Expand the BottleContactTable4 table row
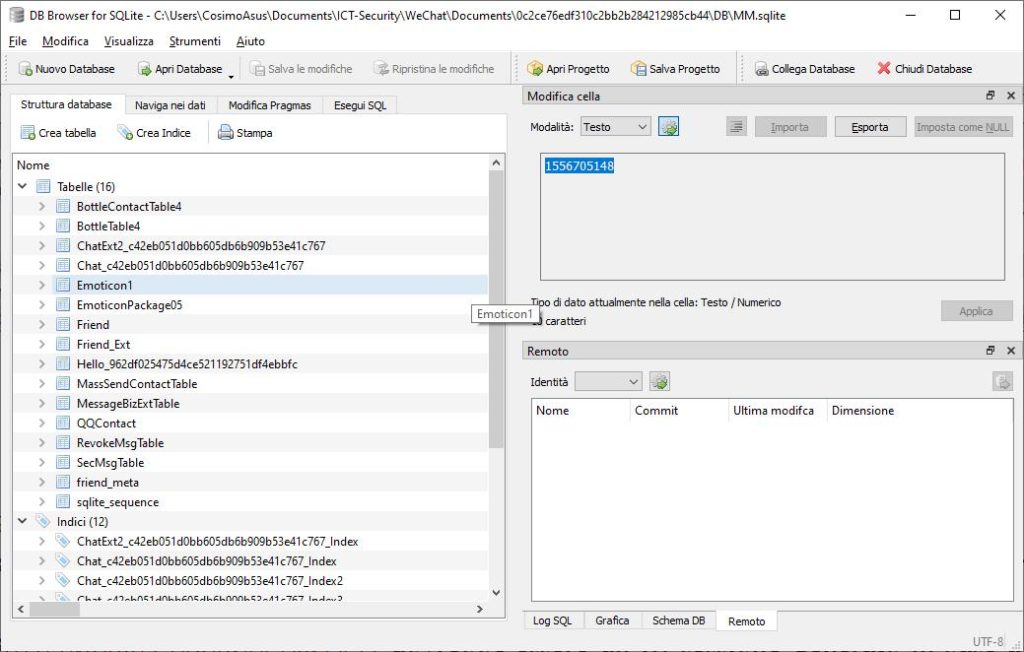The width and height of the screenshot is (1024, 652). coord(42,206)
